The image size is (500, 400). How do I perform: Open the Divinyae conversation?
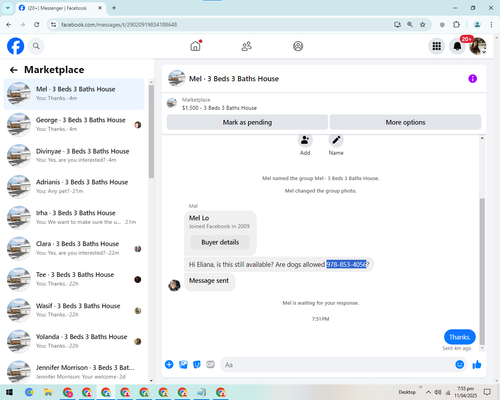(74, 155)
